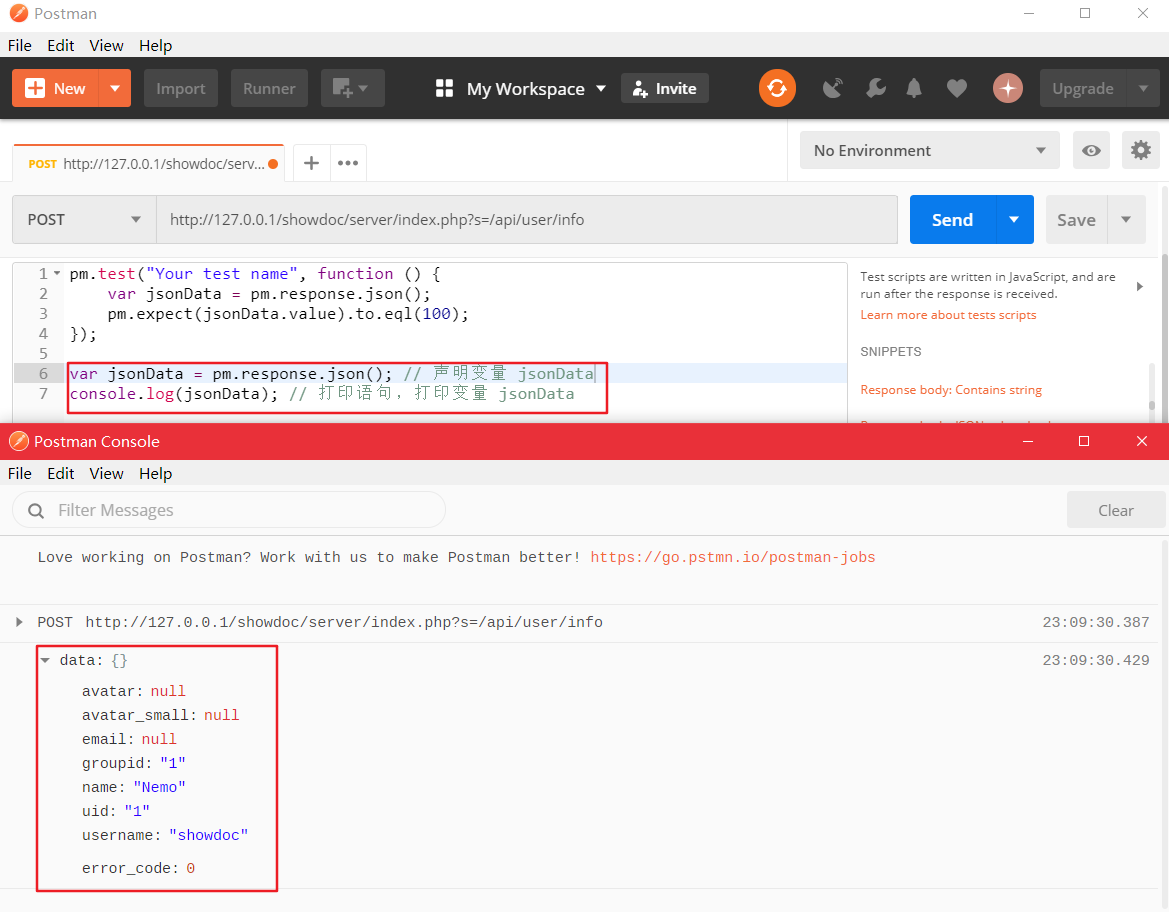
Task: Open the POST method selector dropdown
Action: (83, 219)
